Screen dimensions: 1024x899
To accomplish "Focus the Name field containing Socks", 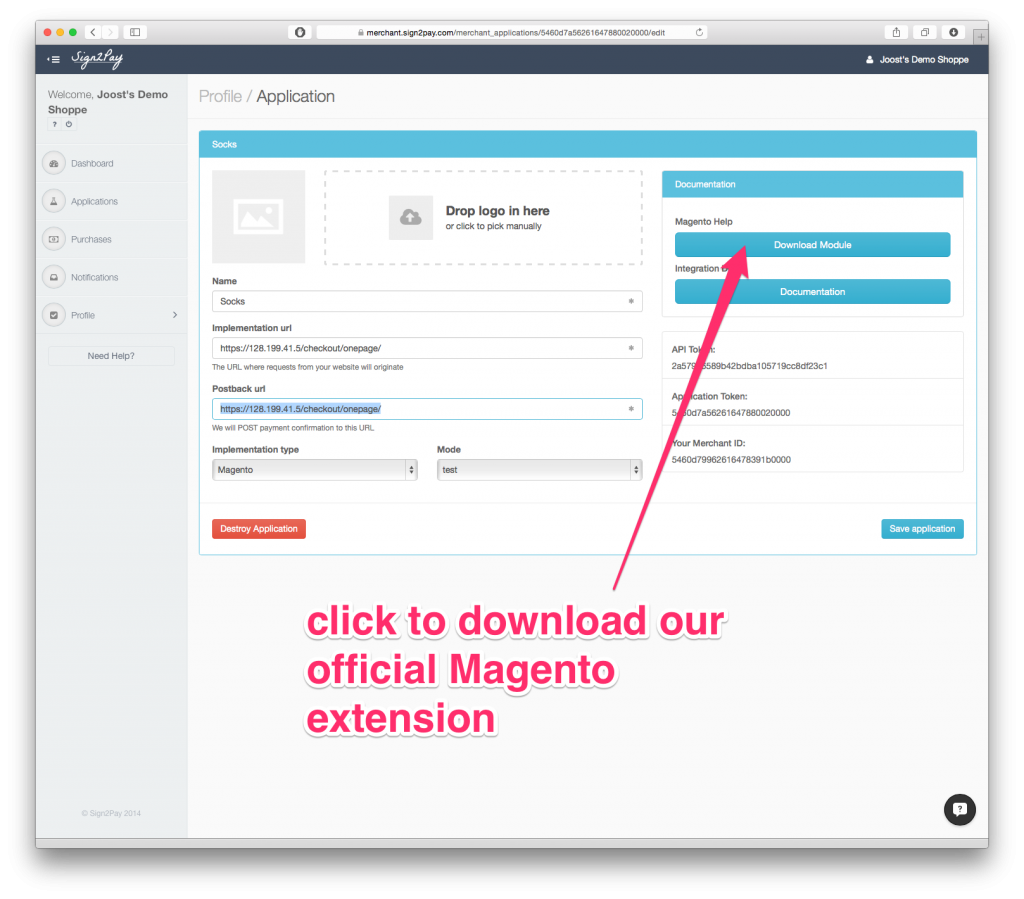I will pyautogui.click(x=427, y=302).
